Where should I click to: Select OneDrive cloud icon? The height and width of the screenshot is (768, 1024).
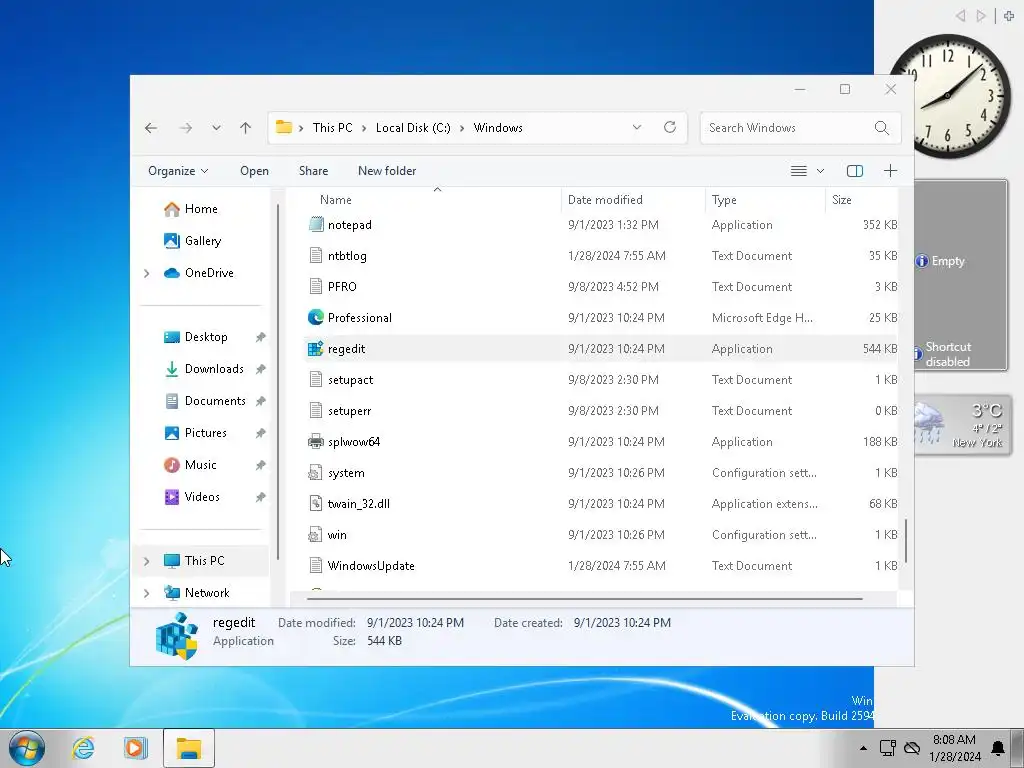point(172,273)
